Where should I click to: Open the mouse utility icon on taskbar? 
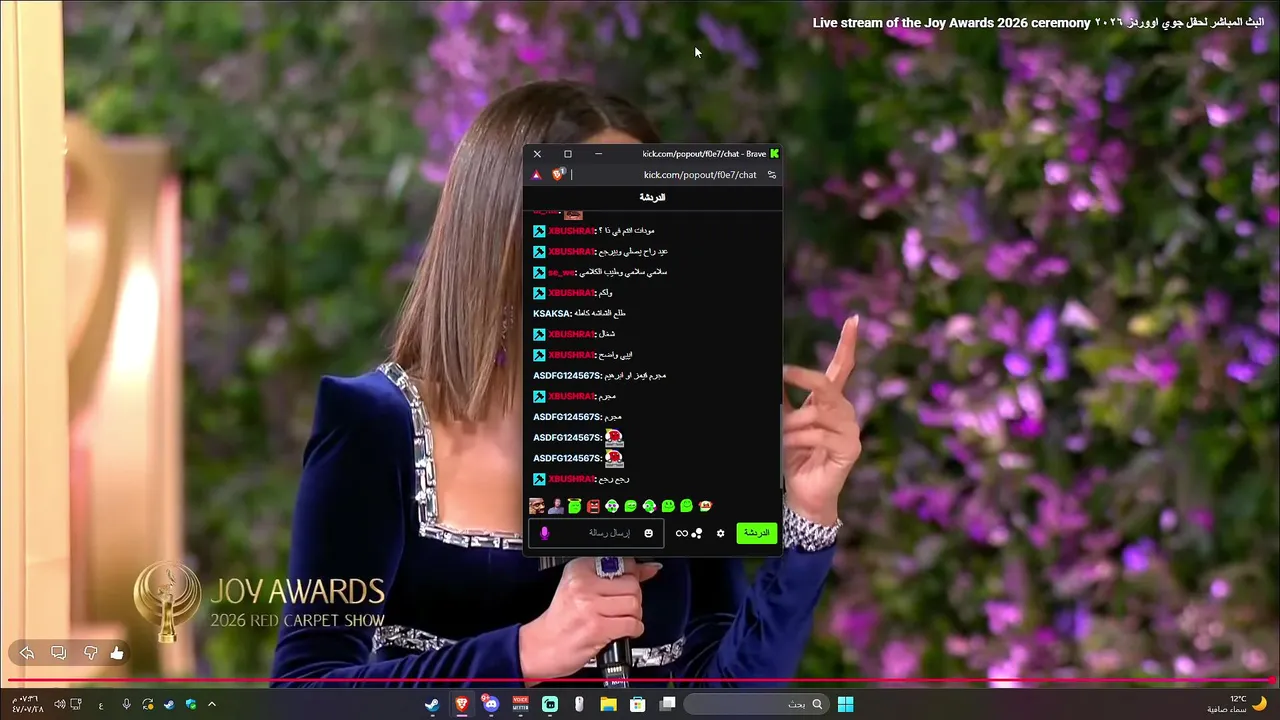pyautogui.click(x=579, y=704)
